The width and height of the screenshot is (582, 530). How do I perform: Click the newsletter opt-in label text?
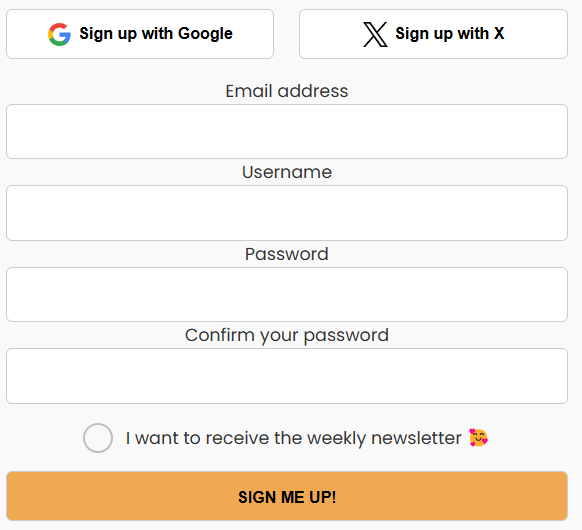(293, 438)
